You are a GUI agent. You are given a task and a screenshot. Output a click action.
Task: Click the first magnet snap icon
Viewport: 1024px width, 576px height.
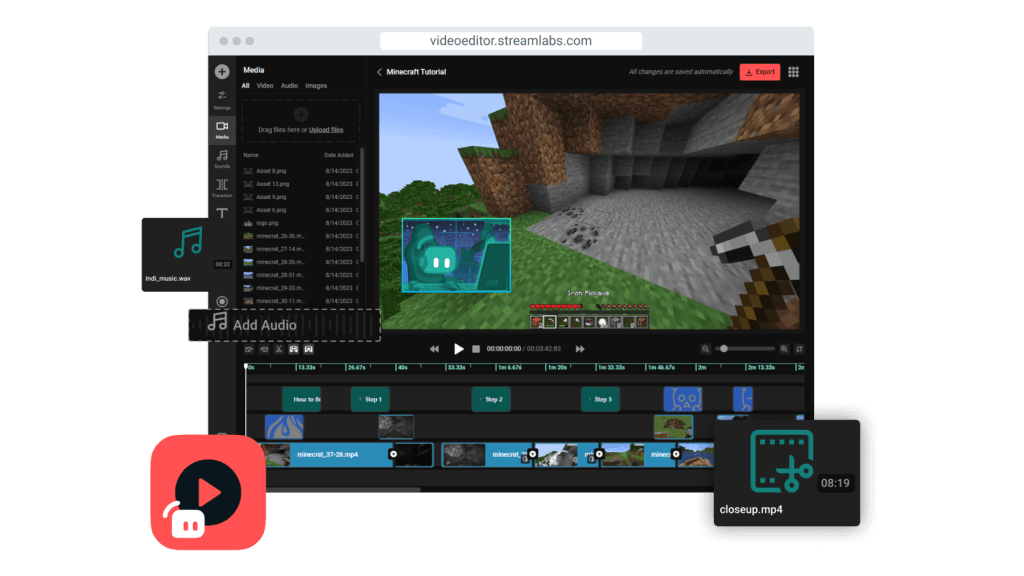click(294, 349)
